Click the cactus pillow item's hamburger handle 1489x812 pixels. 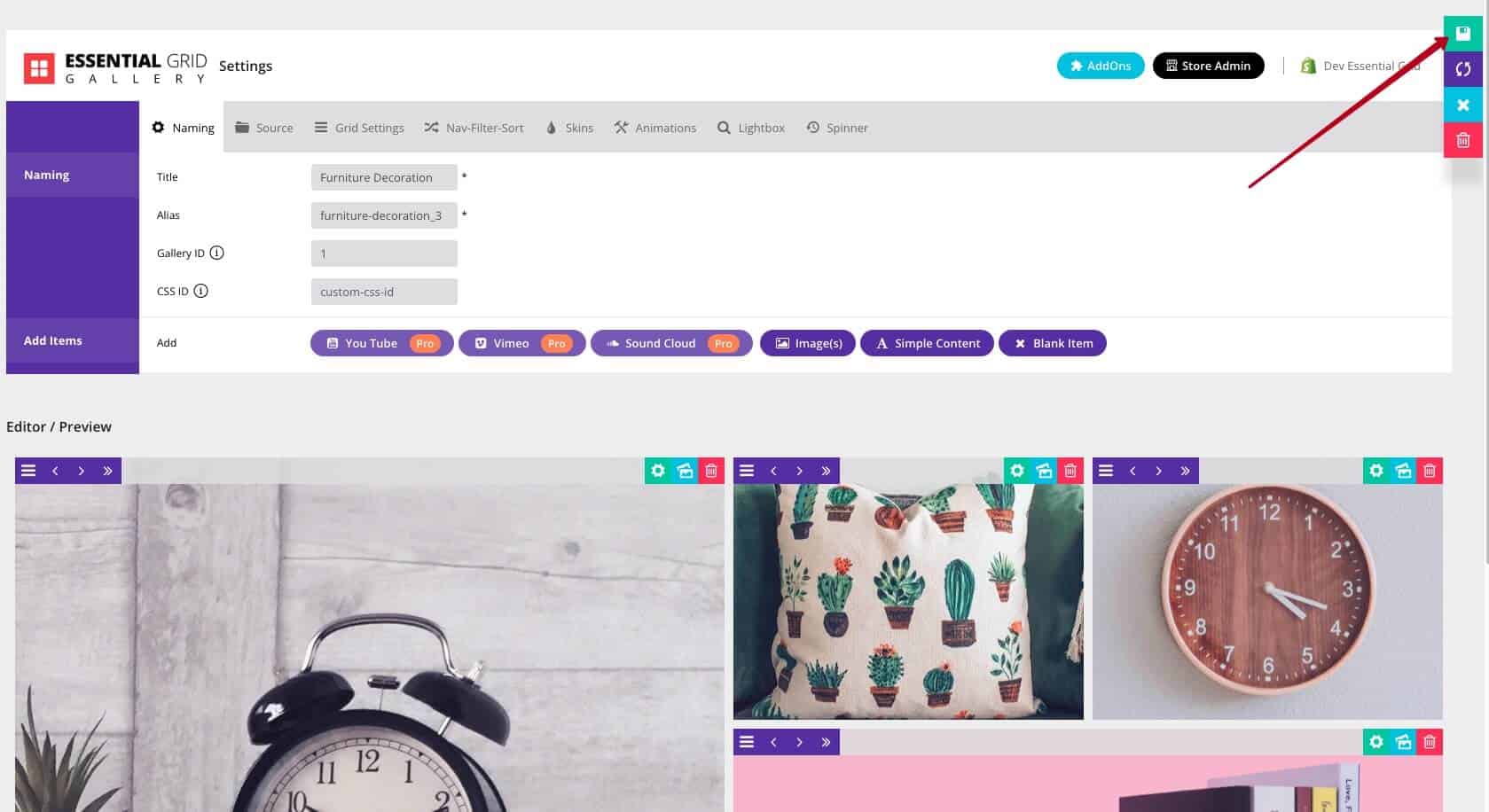pyautogui.click(x=747, y=471)
